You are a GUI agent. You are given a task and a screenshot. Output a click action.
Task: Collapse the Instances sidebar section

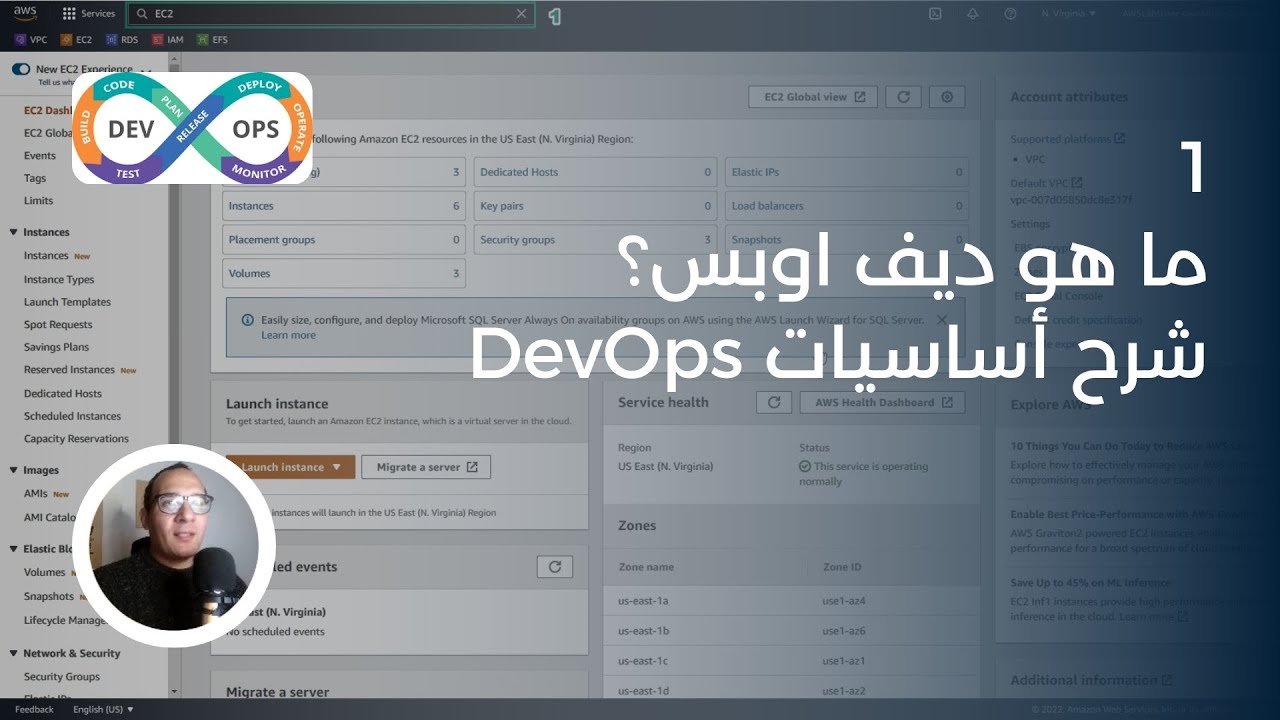(15, 232)
